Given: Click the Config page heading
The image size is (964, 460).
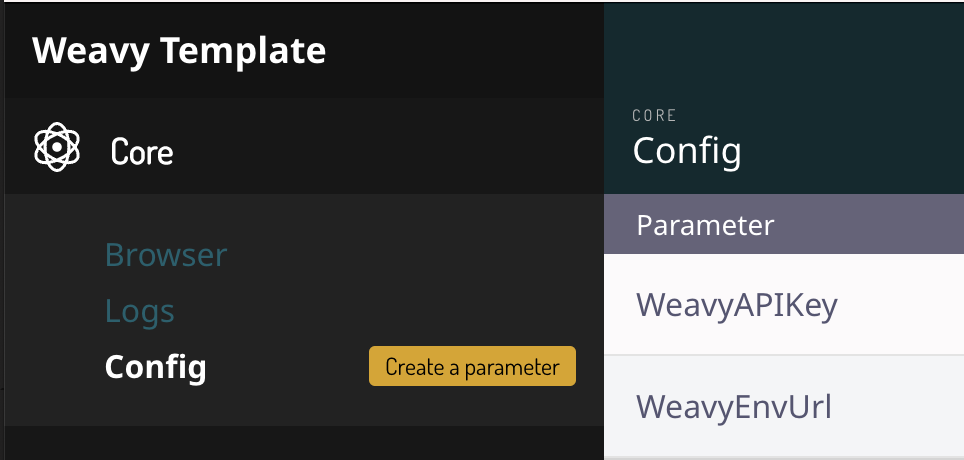Looking at the screenshot, I should click(x=687, y=152).
